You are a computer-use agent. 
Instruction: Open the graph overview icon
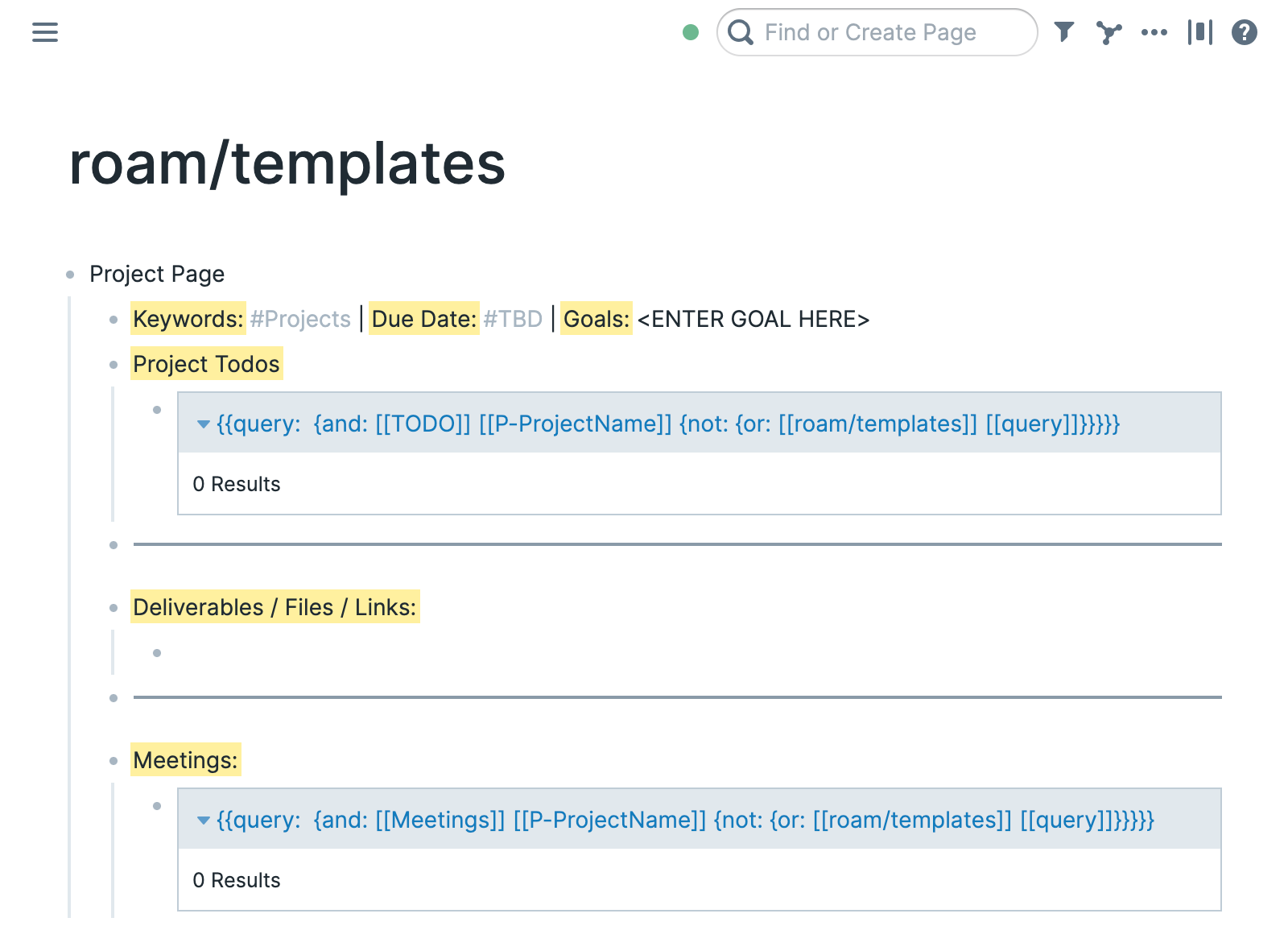click(1109, 32)
